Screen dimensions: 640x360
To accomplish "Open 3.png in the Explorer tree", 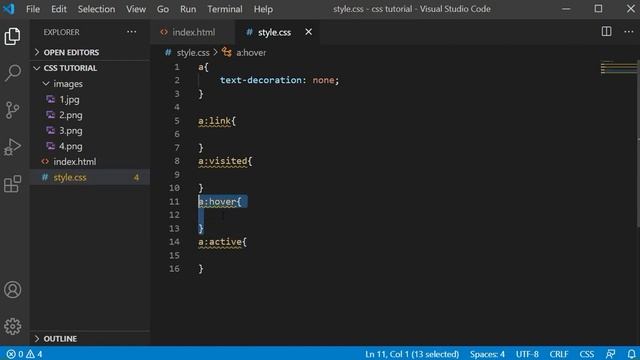I will click(x=71, y=131).
